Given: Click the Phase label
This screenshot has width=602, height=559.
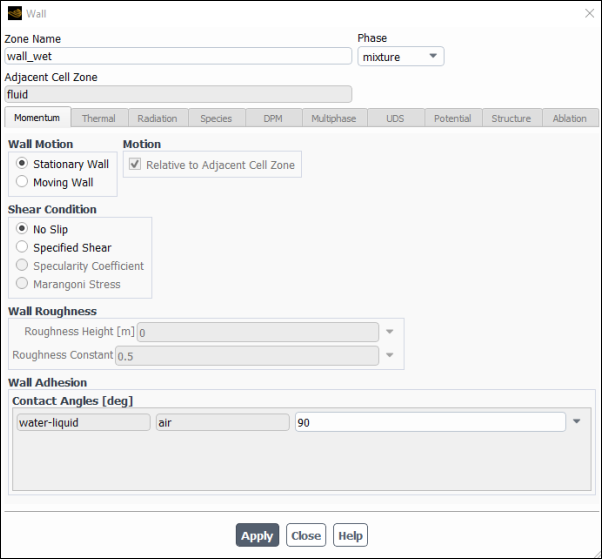Looking at the screenshot, I should point(372,38).
